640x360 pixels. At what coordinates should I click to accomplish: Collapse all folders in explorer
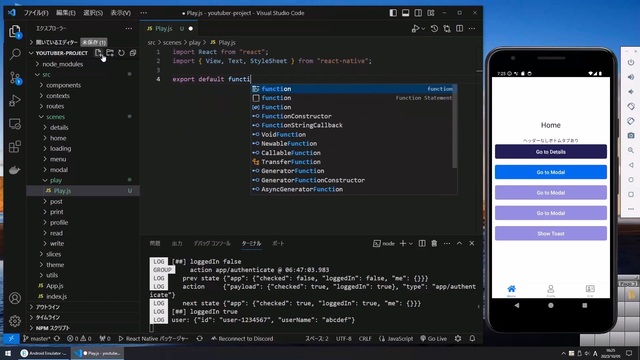133,53
